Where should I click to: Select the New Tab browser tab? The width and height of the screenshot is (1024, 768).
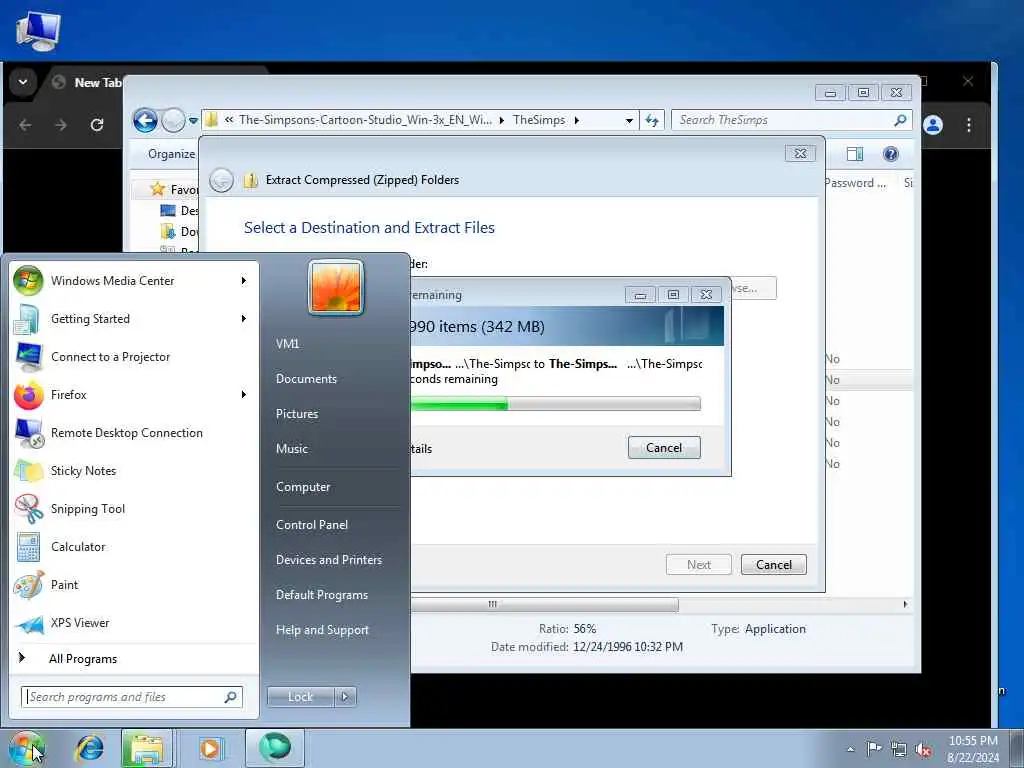click(88, 83)
